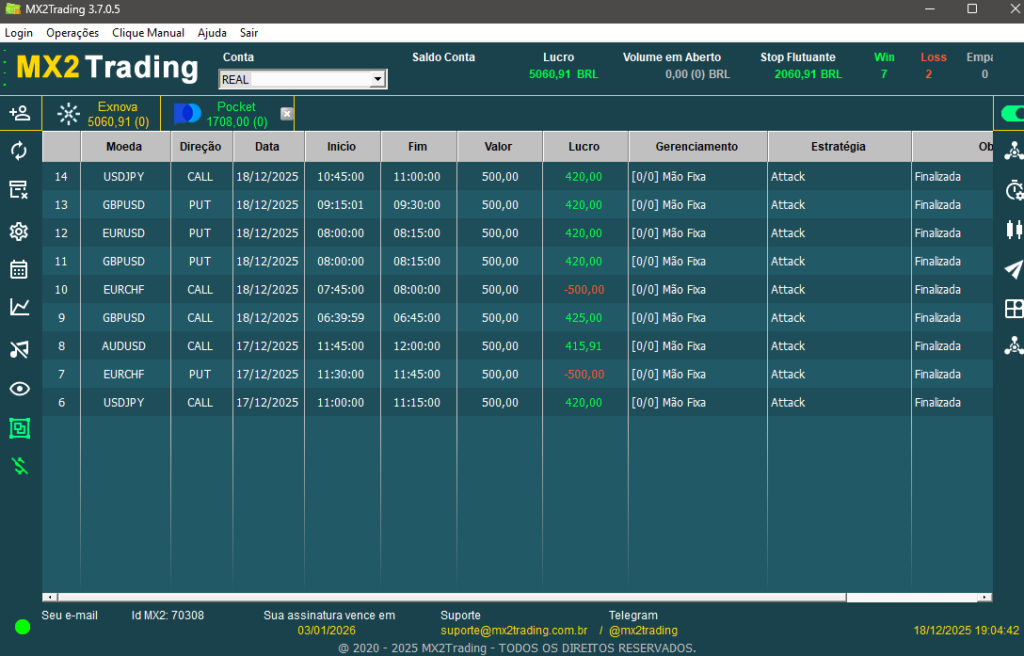Image resolution: width=1024 pixels, height=656 pixels.
Task: Open the settings gear in left sidebar
Action: (19, 232)
